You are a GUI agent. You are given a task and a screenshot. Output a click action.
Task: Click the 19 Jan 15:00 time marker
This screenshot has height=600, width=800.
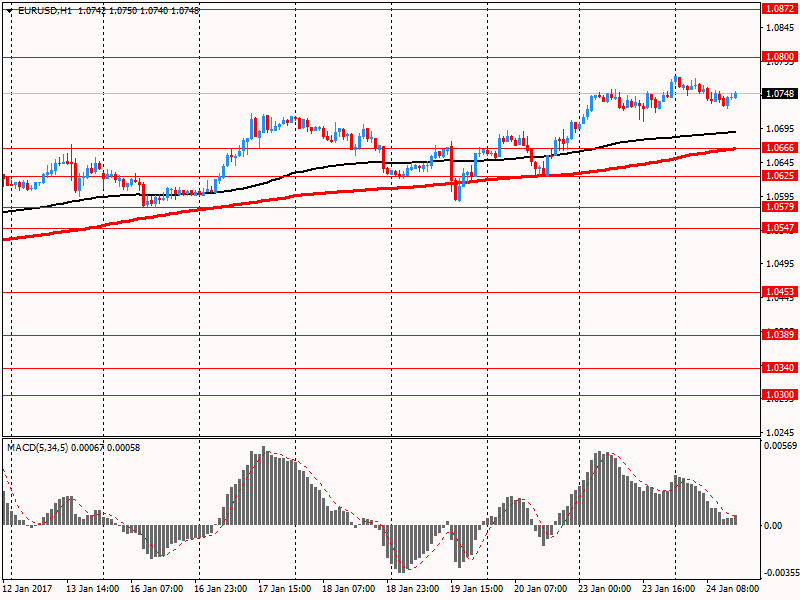pyautogui.click(x=475, y=589)
